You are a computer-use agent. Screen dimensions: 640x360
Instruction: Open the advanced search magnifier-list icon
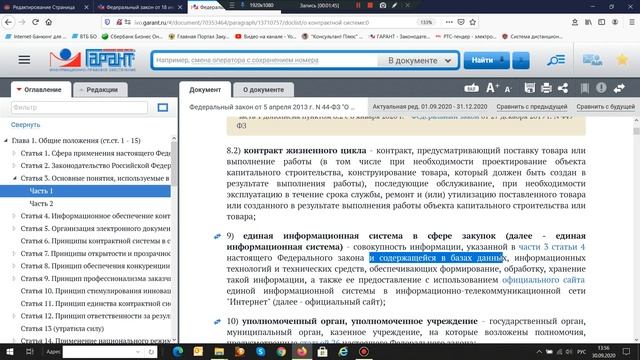556,60
